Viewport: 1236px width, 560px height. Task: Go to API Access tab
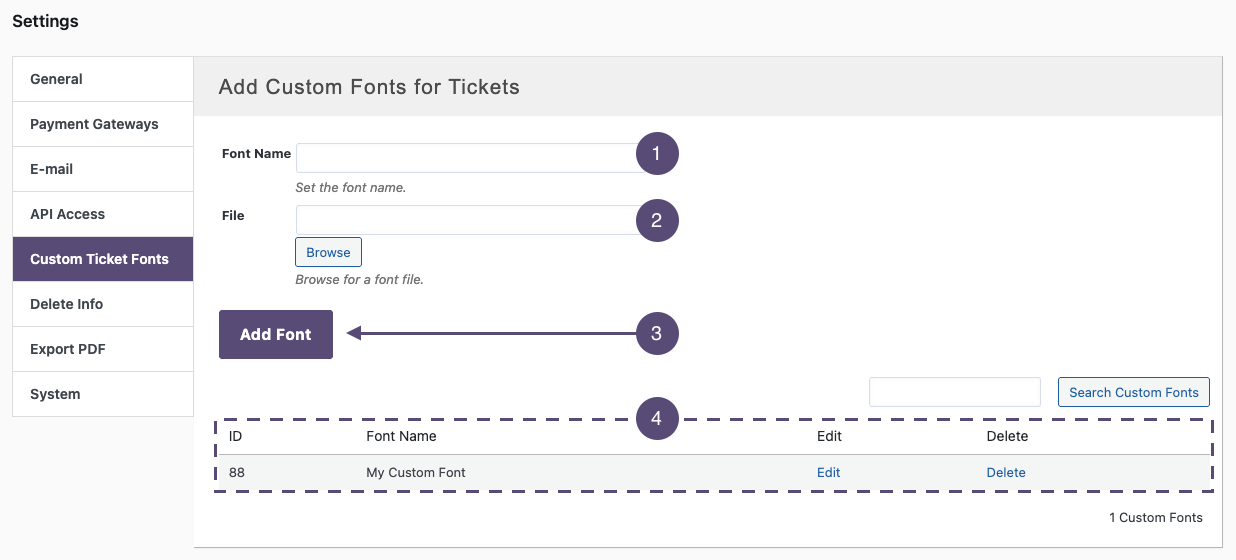click(x=102, y=214)
